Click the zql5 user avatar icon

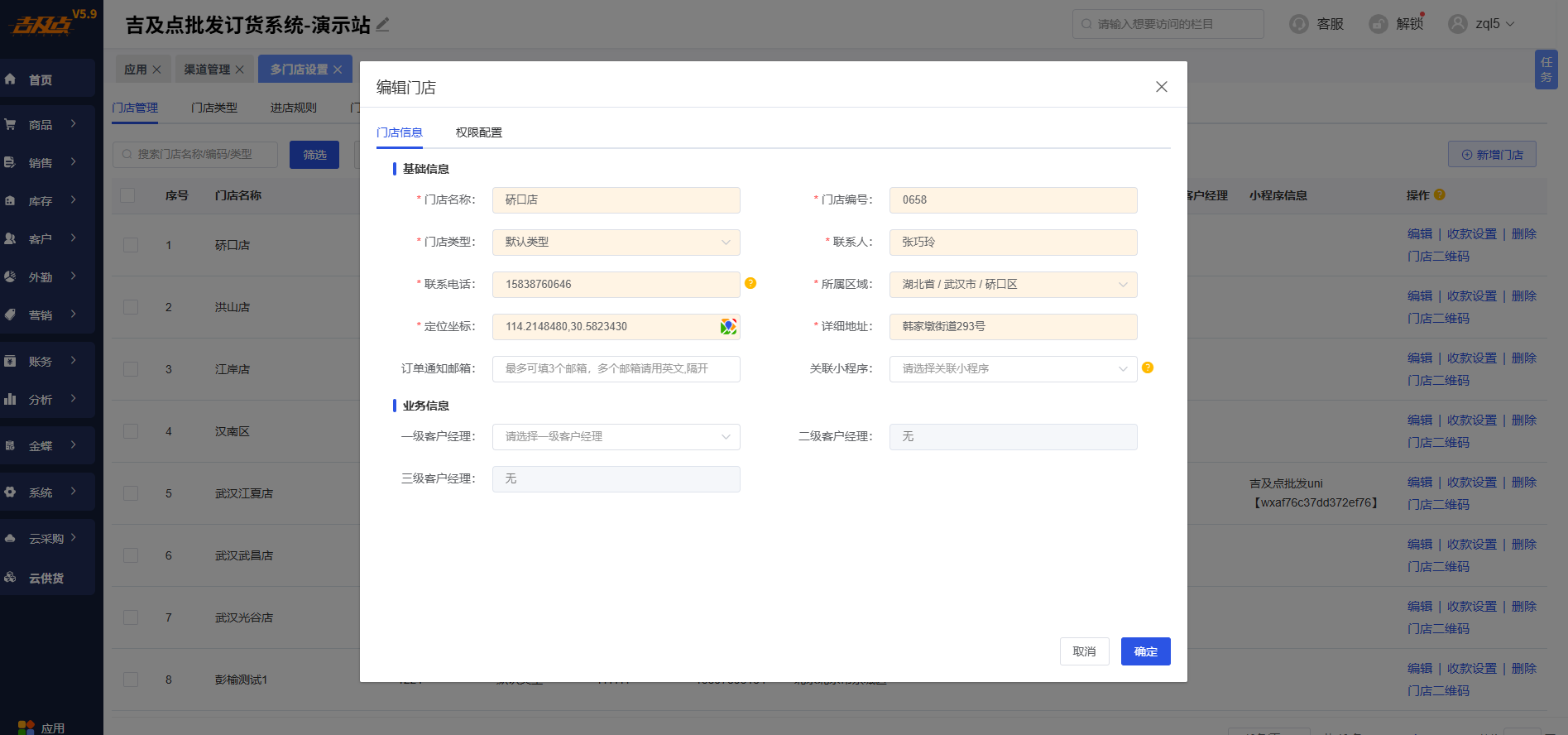(x=1458, y=24)
